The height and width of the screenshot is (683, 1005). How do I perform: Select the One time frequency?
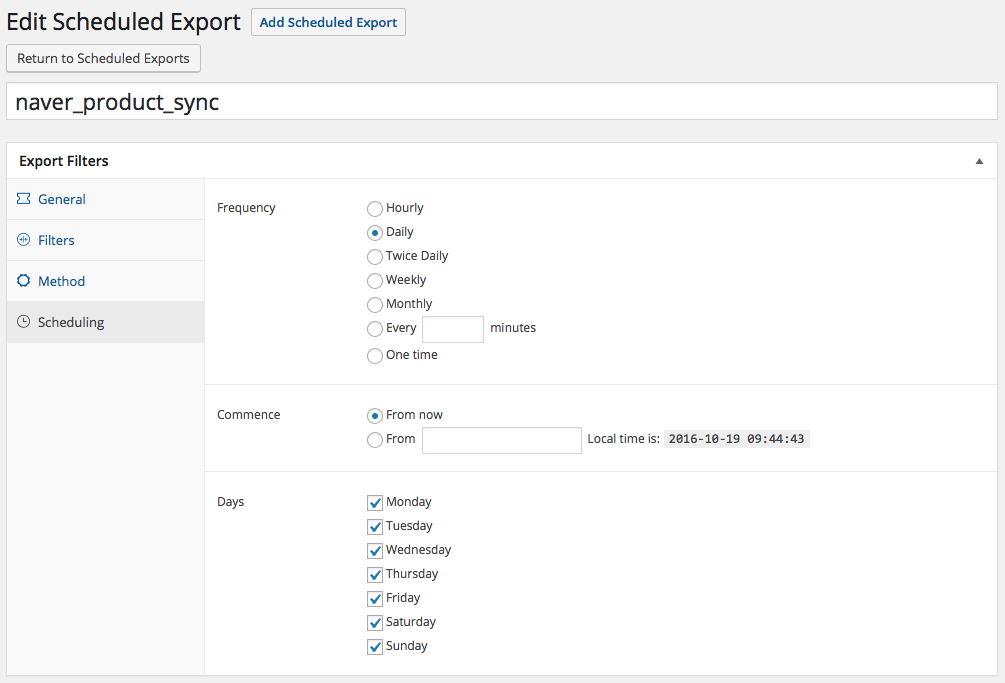(375, 356)
